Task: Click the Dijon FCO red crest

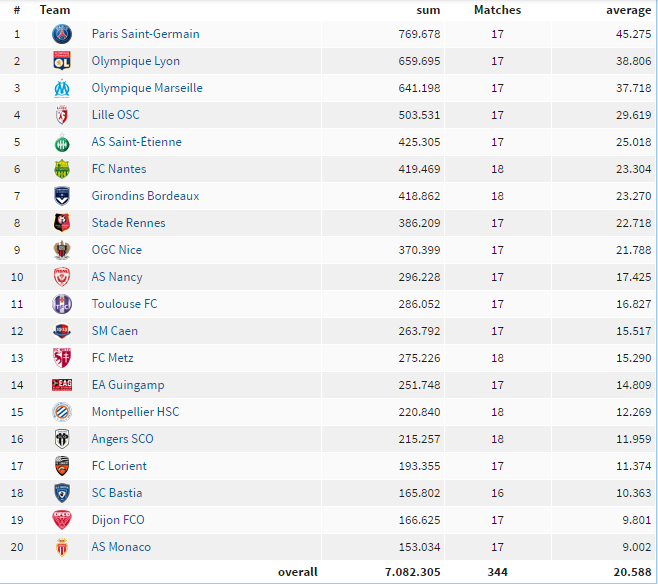Action: tap(62, 520)
